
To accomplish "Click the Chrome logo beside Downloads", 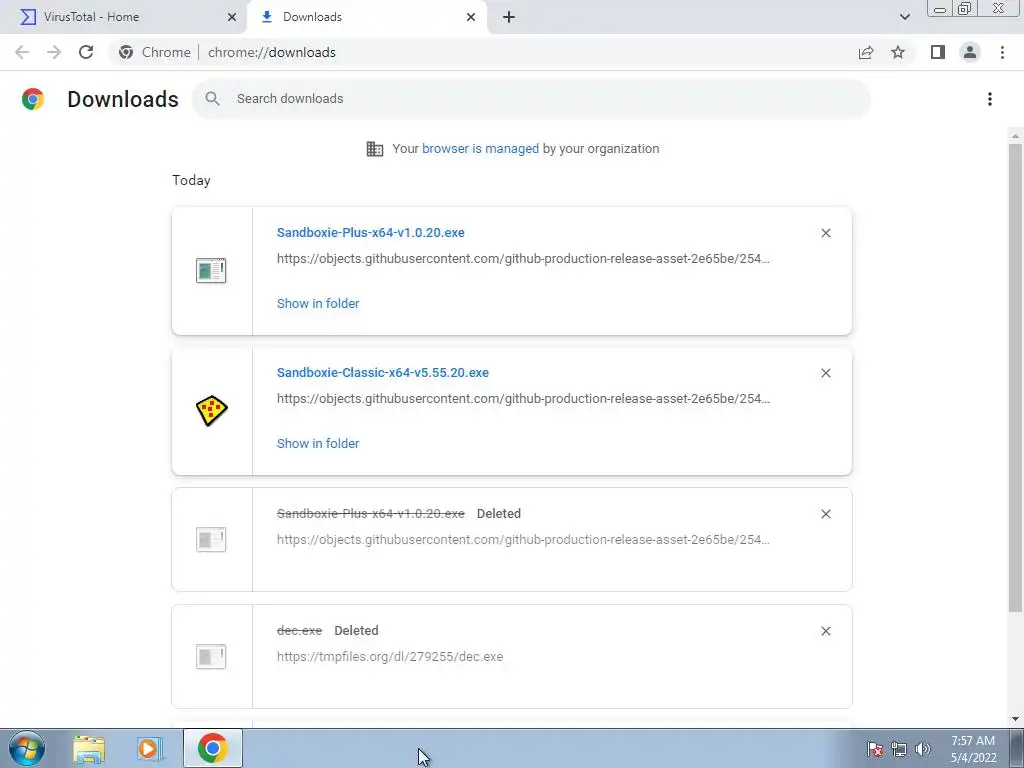I will point(33,99).
